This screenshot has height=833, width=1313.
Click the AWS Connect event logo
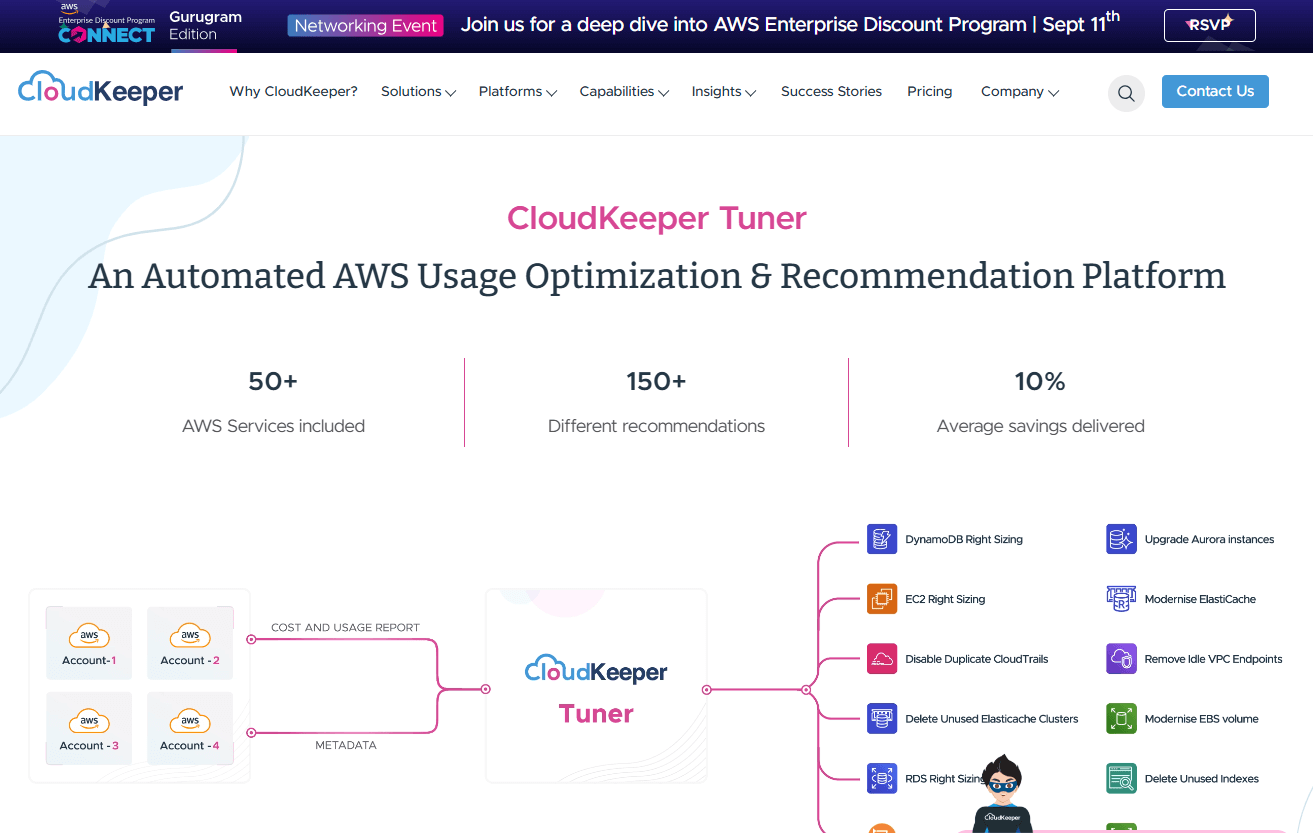(106, 24)
